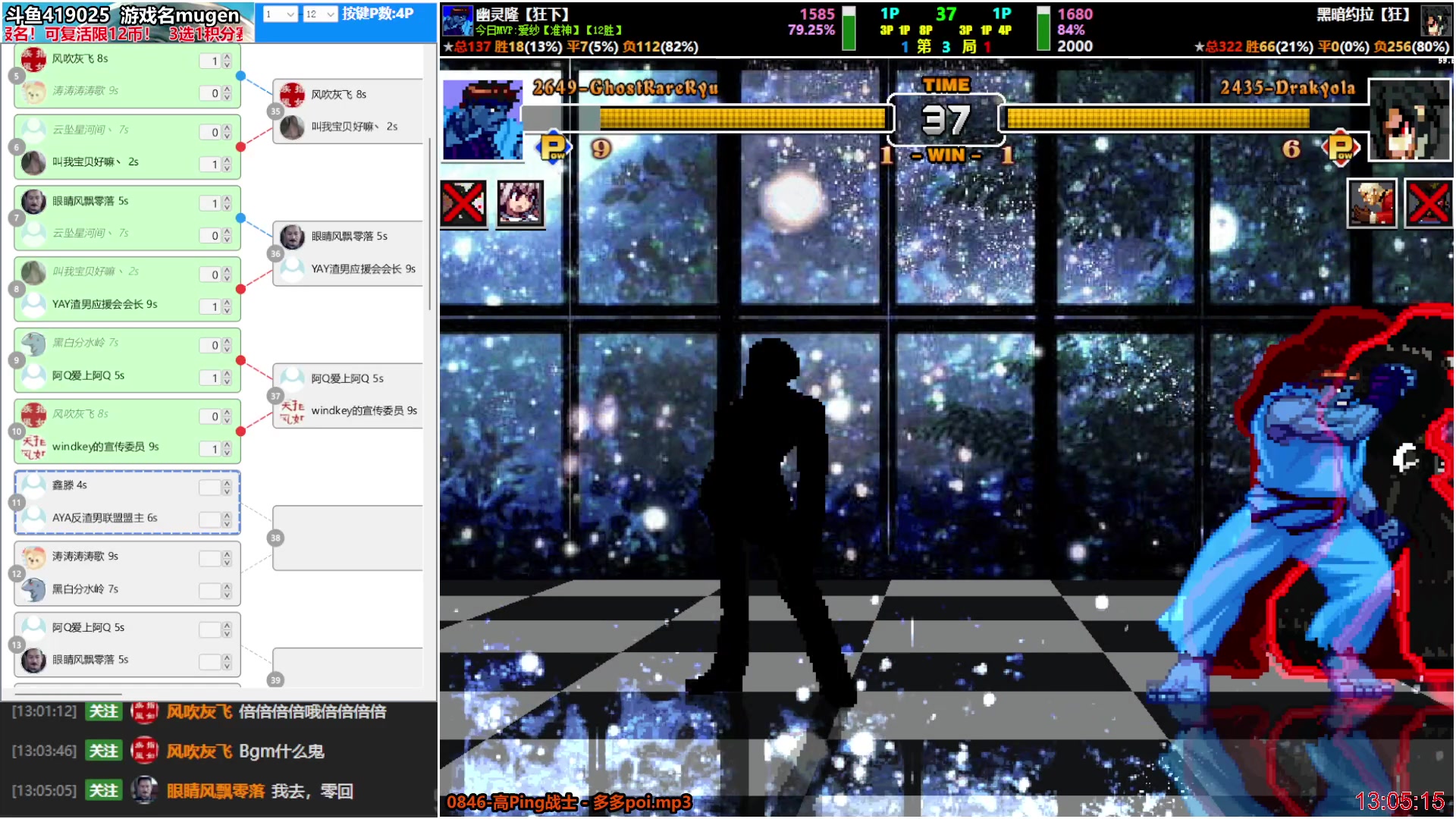Click 眼睛风飘零落 avatar in match 13

33,661
